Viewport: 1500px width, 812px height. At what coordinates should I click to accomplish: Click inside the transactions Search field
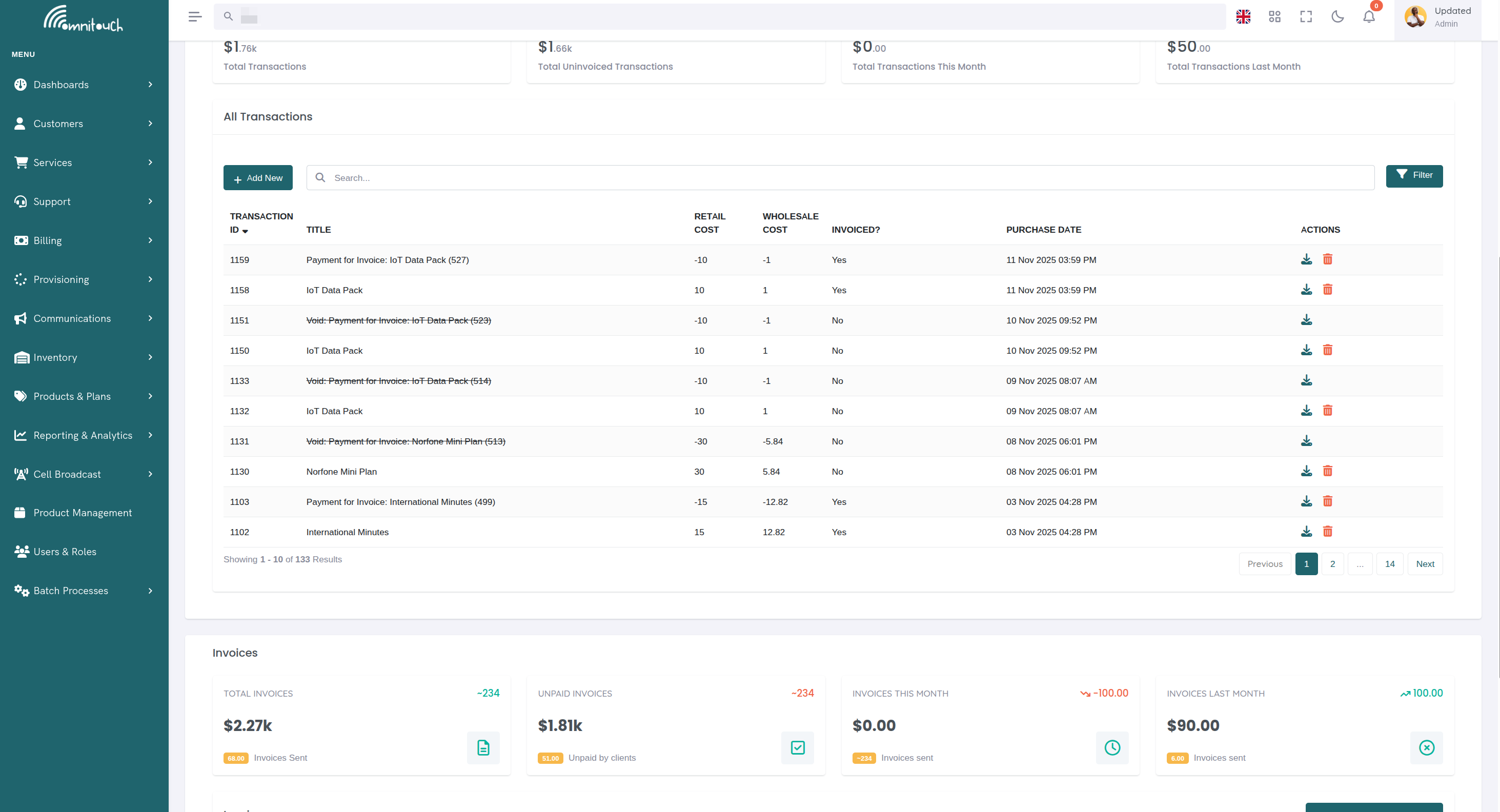point(582,177)
